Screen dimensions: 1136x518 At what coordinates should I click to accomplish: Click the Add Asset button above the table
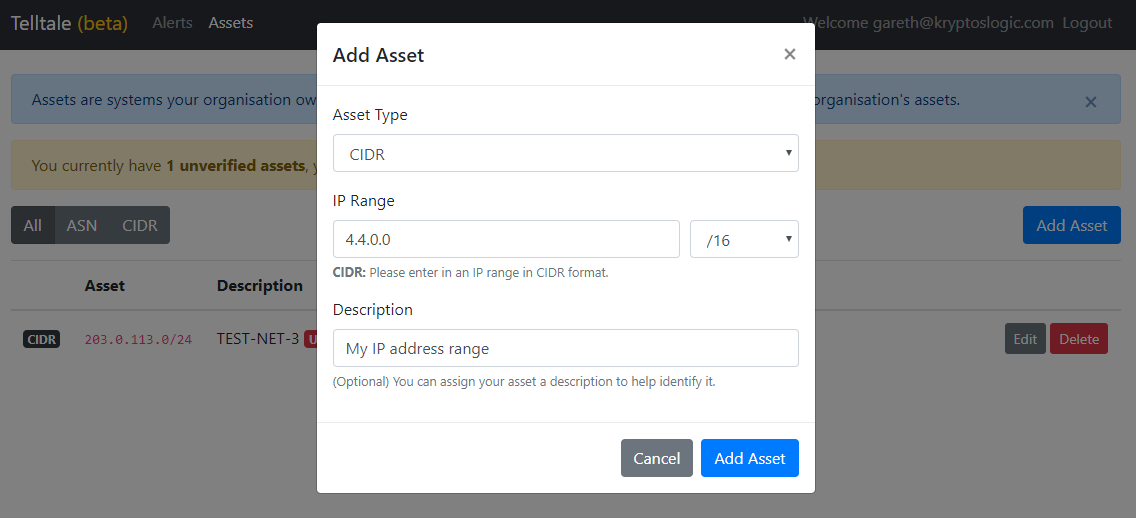click(1072, 225)
